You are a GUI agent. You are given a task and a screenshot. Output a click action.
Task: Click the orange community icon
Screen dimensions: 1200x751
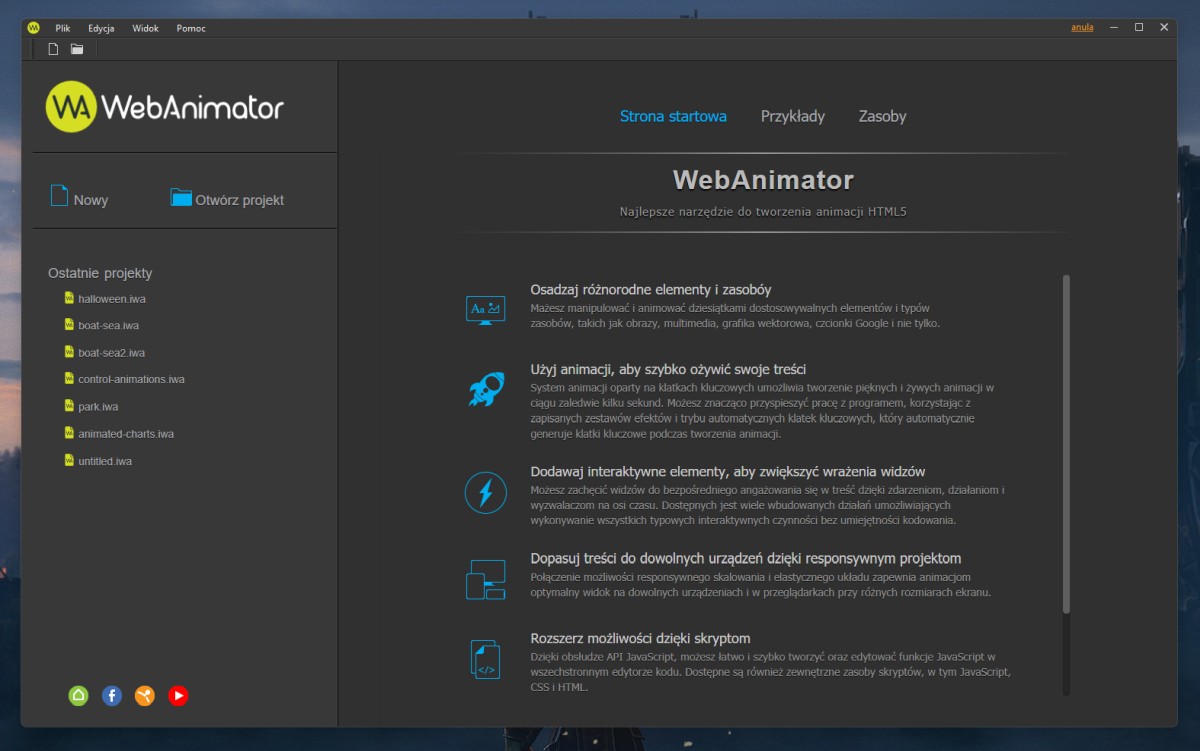tap(145, 695)
